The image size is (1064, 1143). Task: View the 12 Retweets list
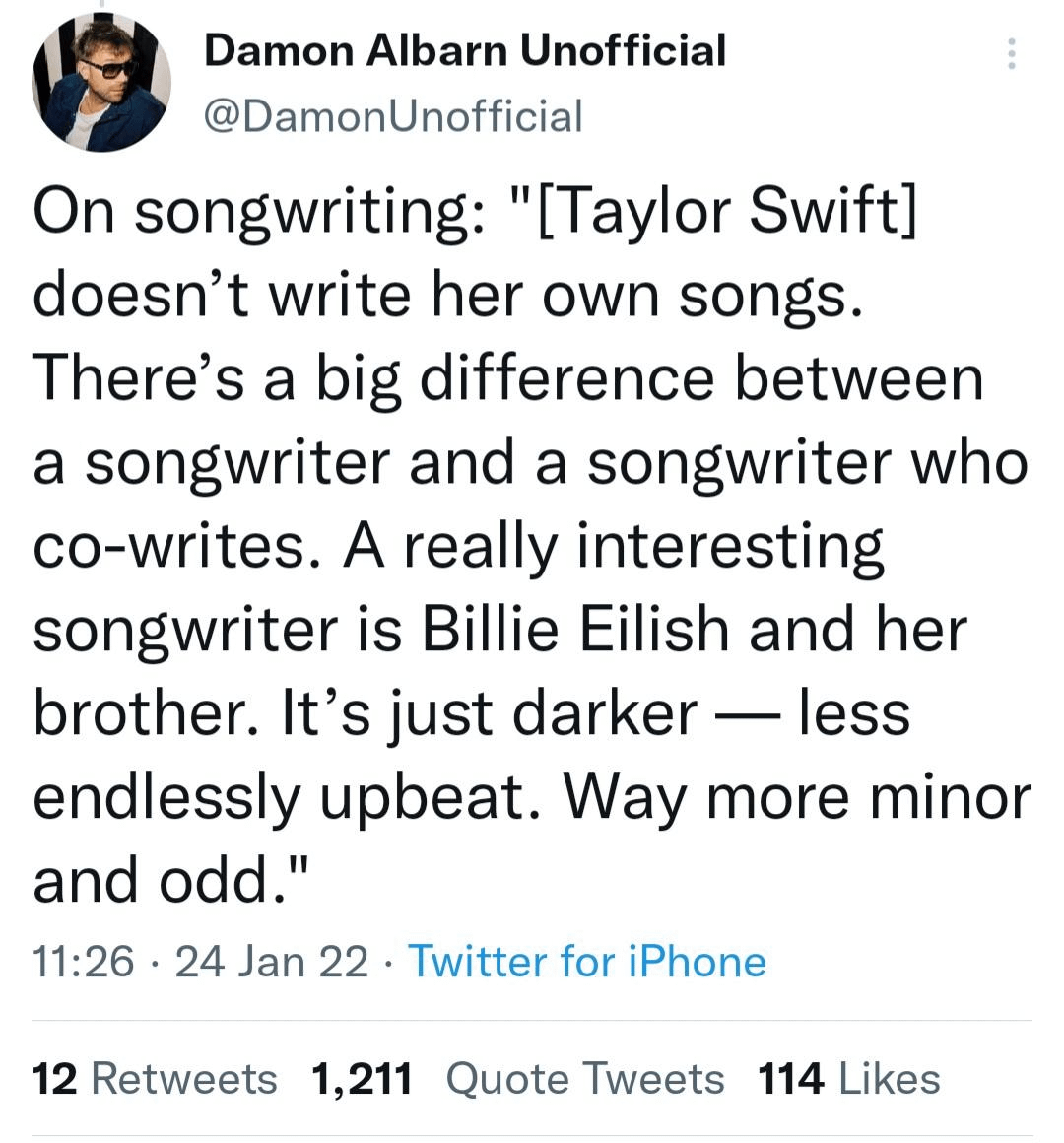(x=156, y=1079)
